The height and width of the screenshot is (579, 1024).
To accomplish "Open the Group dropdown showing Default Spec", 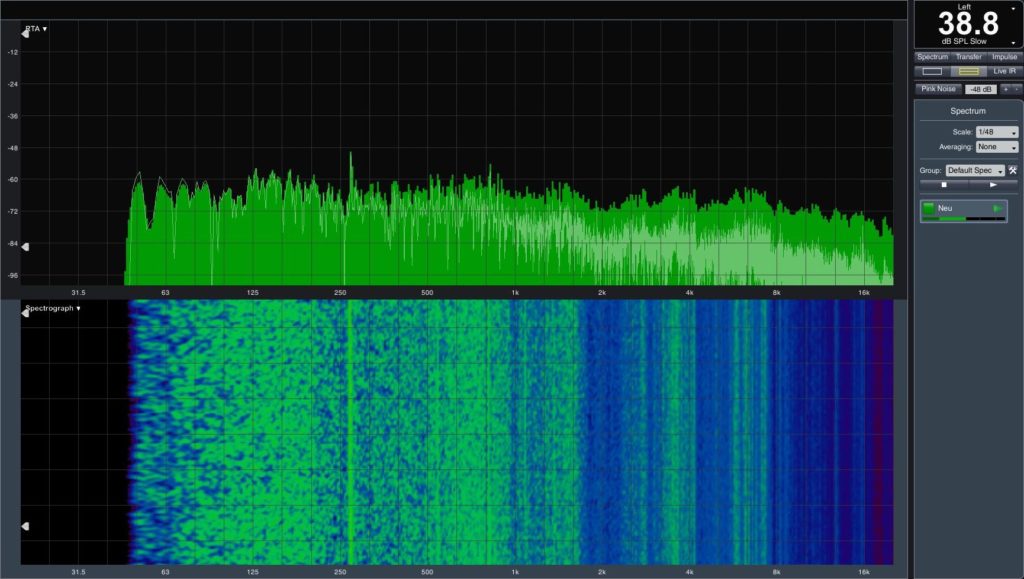I will pyautogui.click(x=975, y=170).
